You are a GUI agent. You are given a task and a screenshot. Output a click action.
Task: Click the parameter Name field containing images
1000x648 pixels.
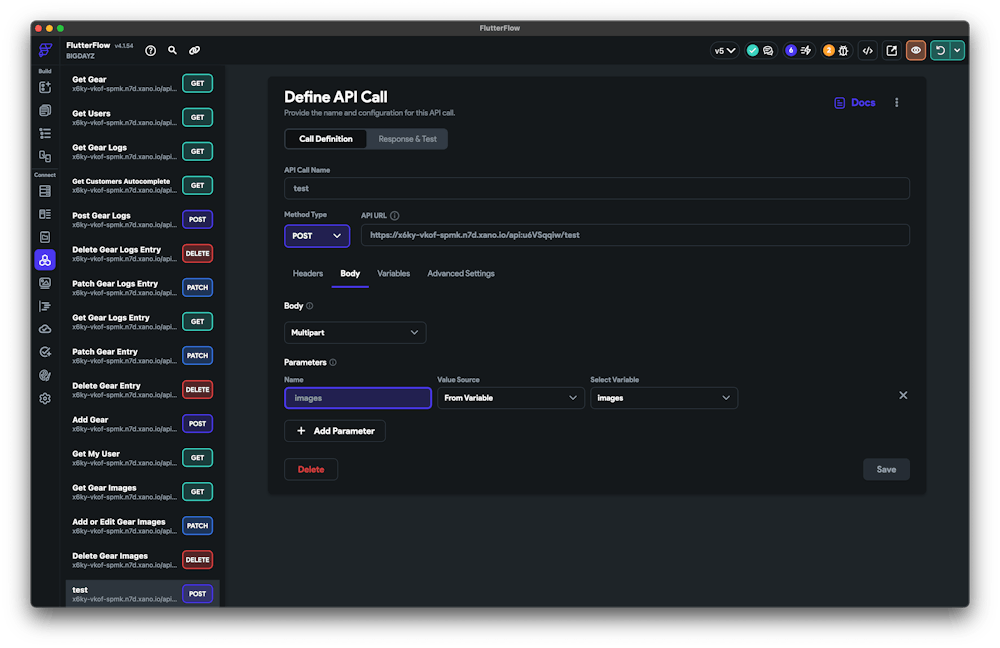click(x=358, y=398)
